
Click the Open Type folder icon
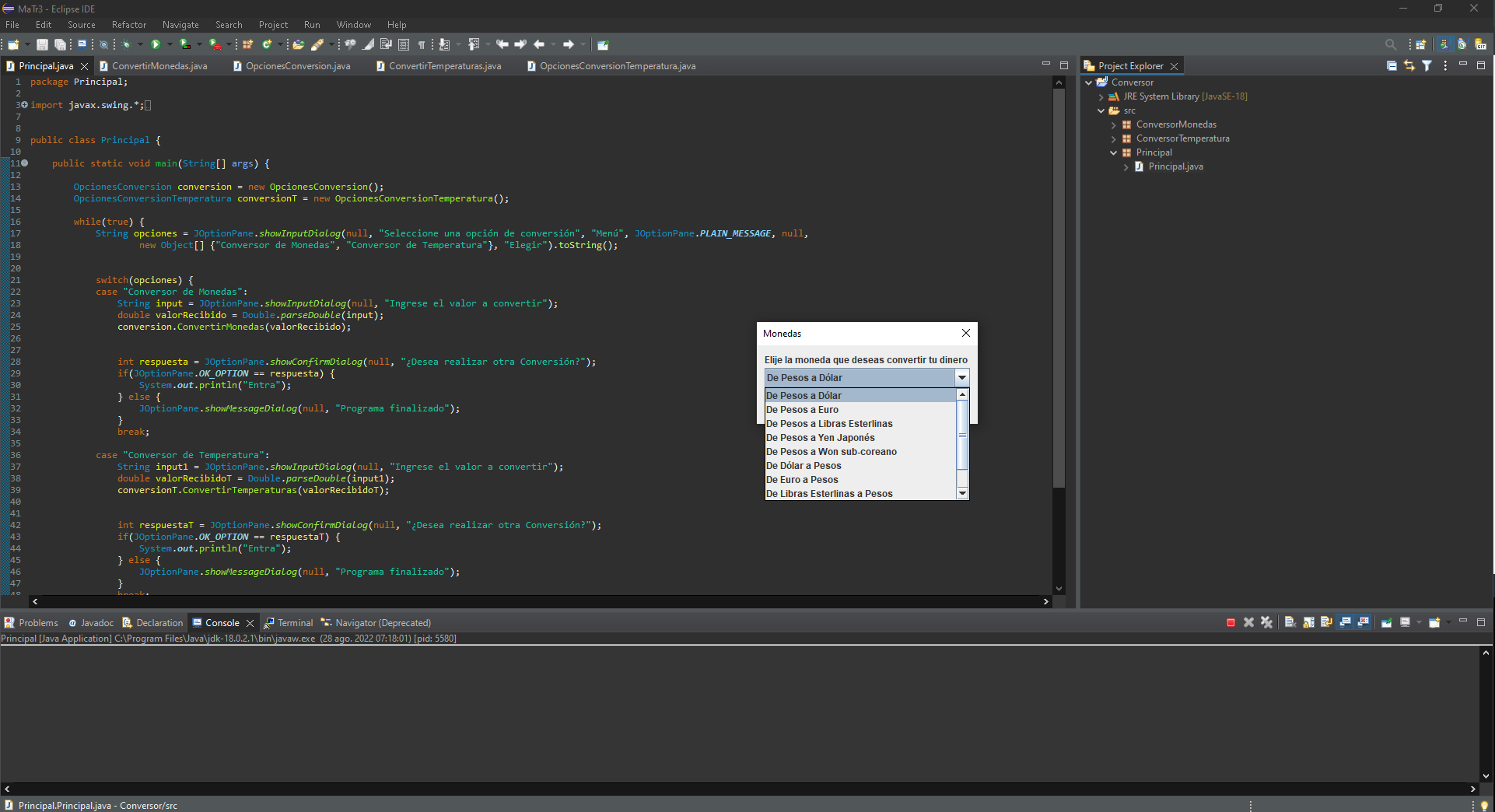click(298, 45)
